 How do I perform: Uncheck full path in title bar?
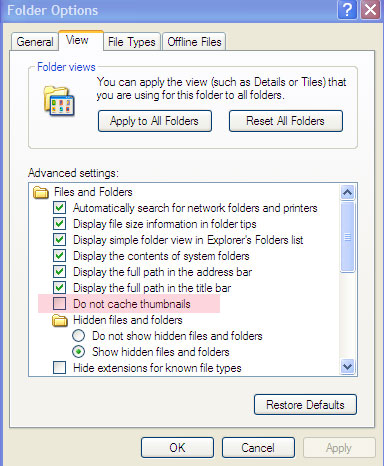coord(60,288)
